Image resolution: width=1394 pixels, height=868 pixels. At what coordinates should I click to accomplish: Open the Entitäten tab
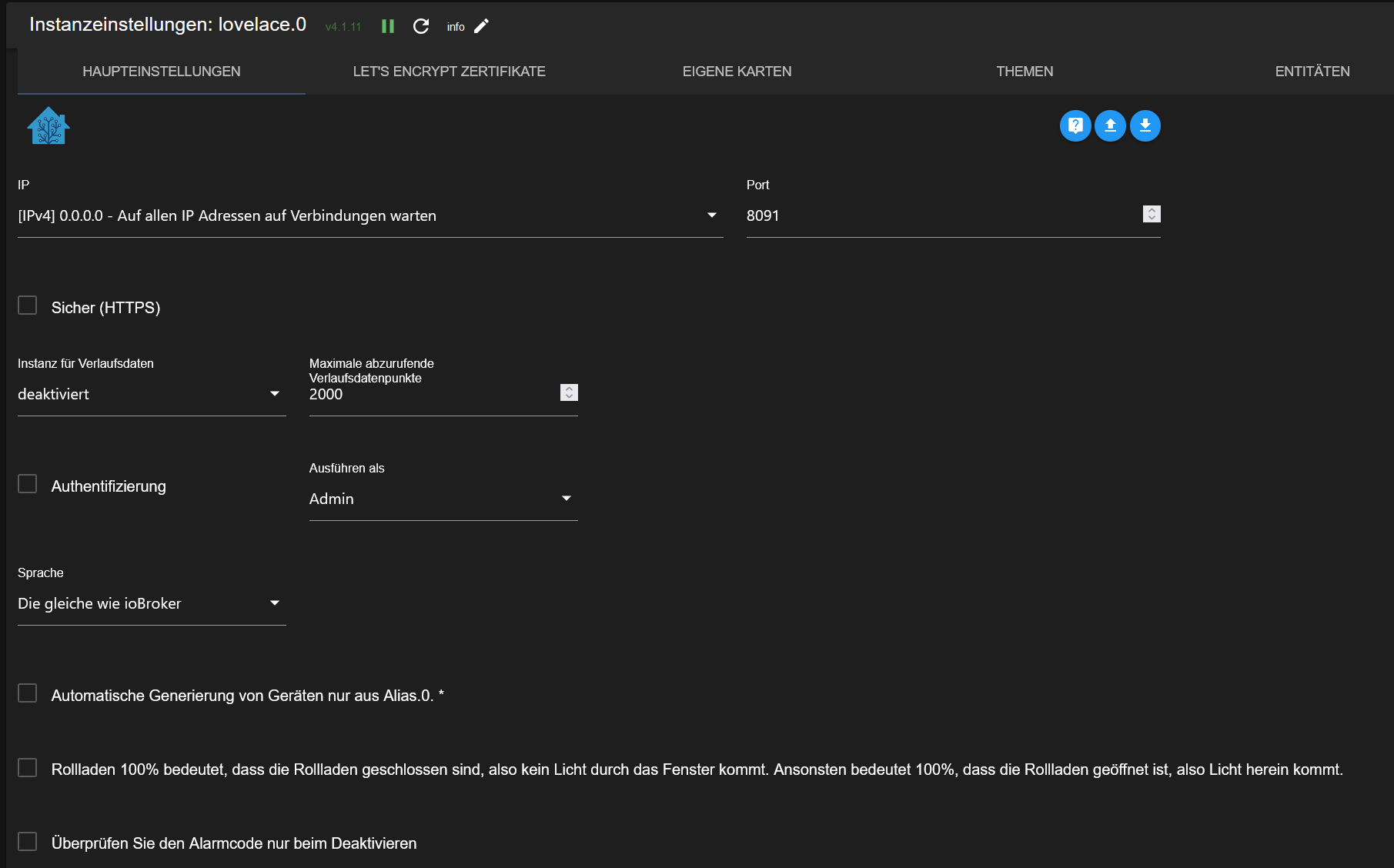click(1312, 72)
